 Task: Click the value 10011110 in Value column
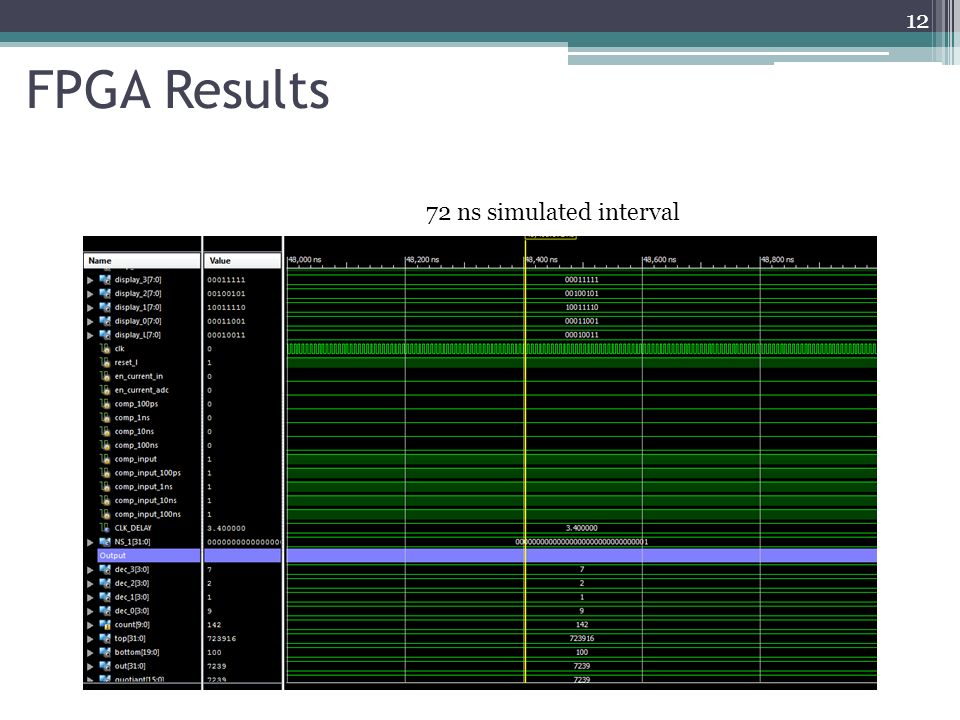coord(227,307)
